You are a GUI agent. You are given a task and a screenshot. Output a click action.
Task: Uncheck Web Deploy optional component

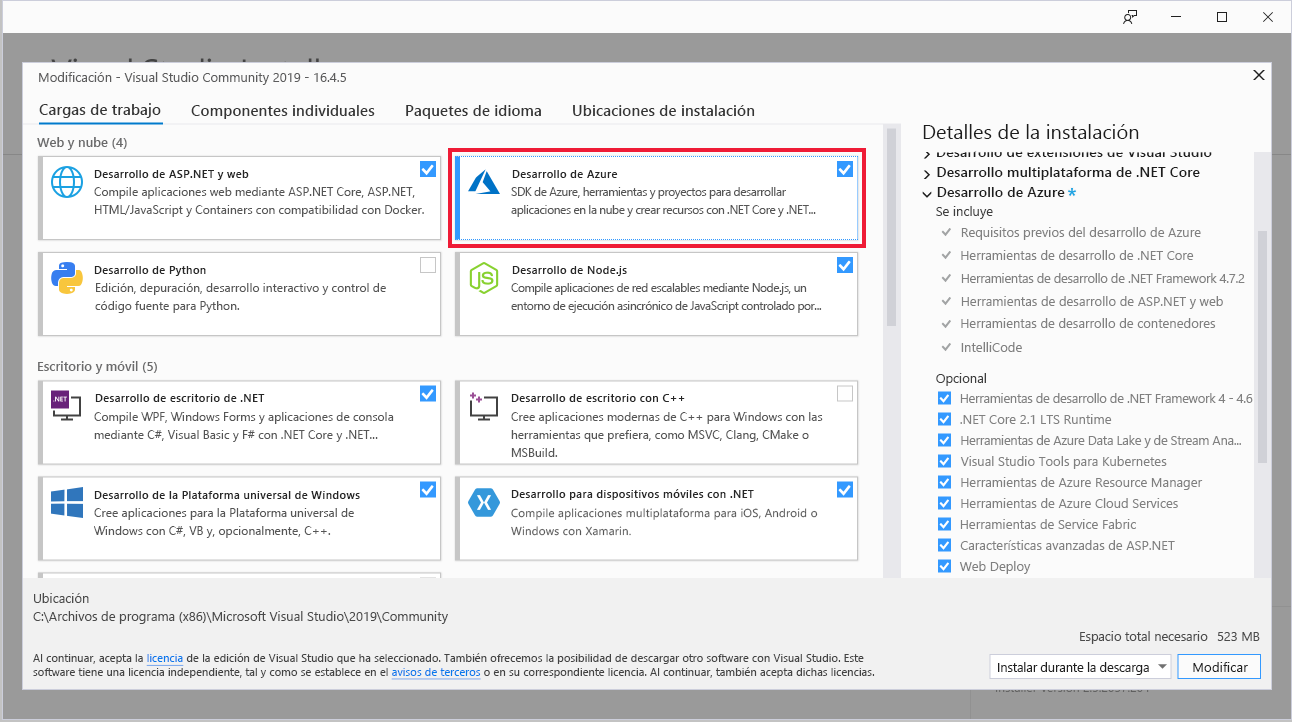[x=944, y=566]
